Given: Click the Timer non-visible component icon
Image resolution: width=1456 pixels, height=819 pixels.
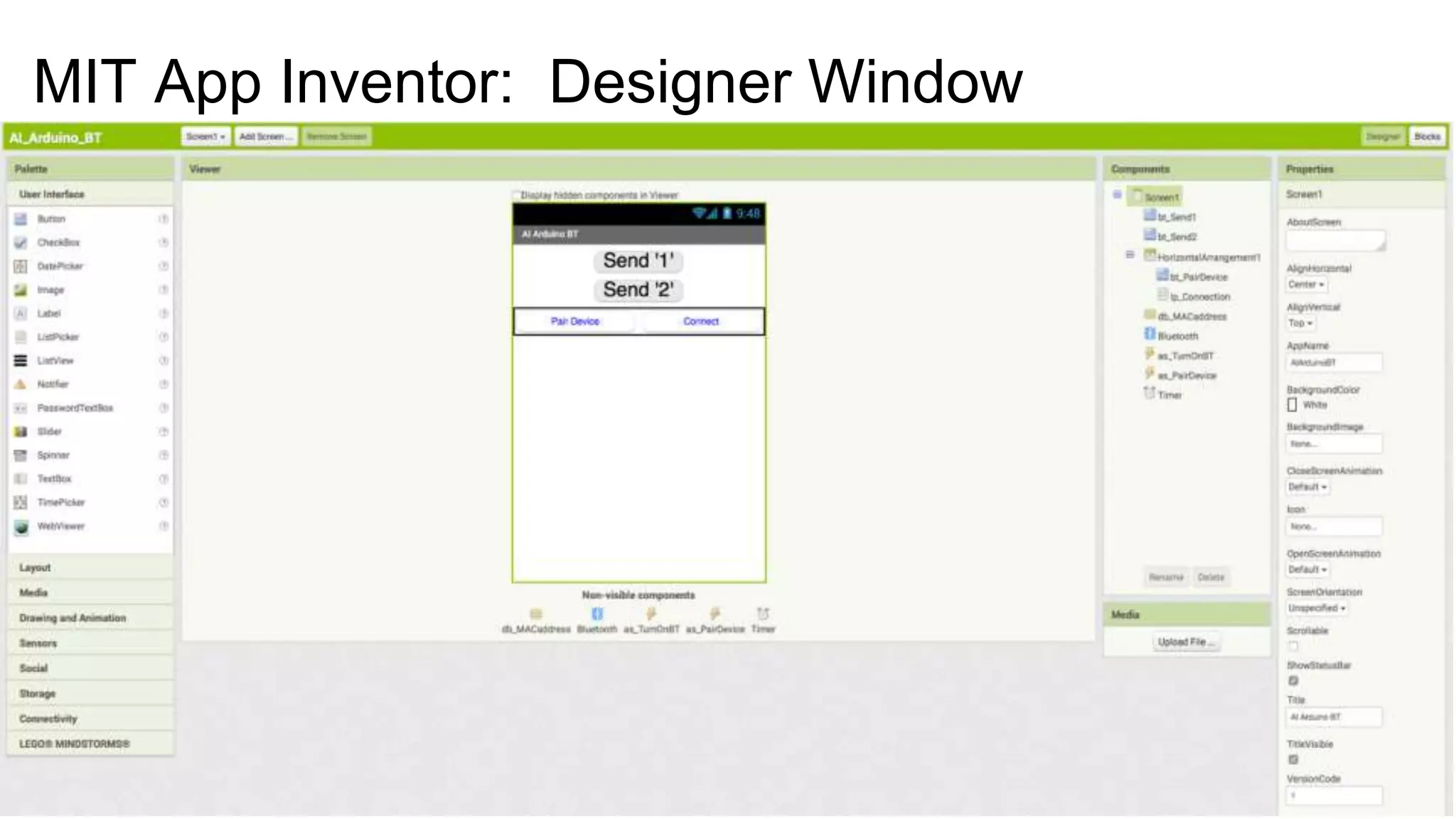Looking at the screenshot, I should (x=763, y=614).
